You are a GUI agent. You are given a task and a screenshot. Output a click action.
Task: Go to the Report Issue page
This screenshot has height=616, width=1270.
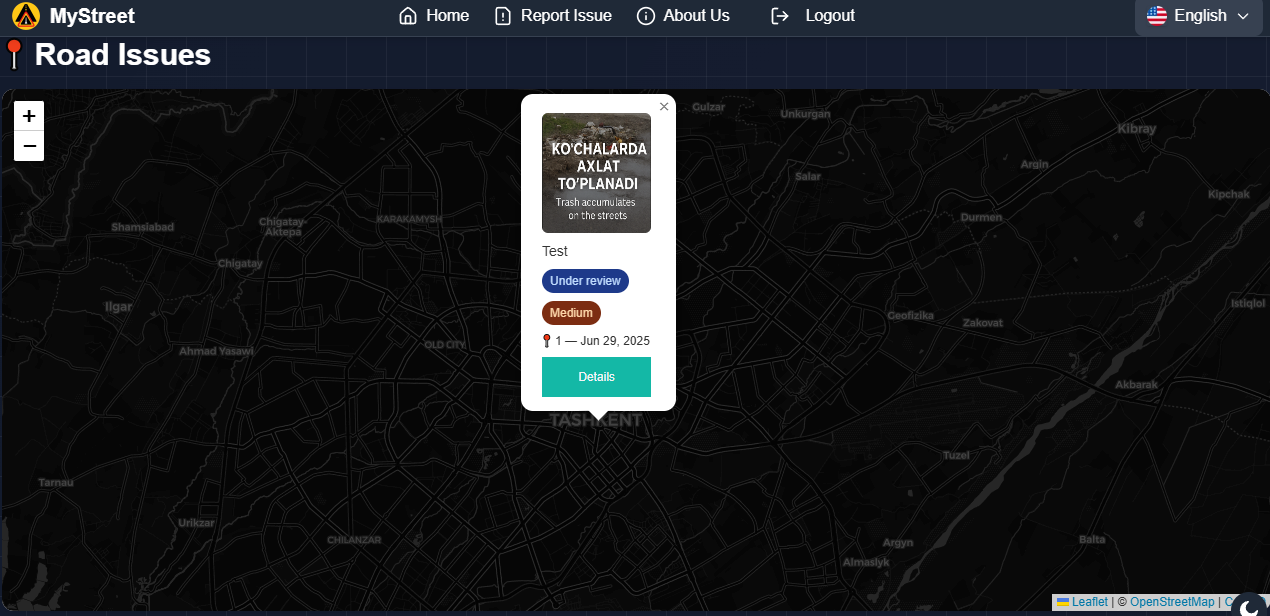coord(566,16)
